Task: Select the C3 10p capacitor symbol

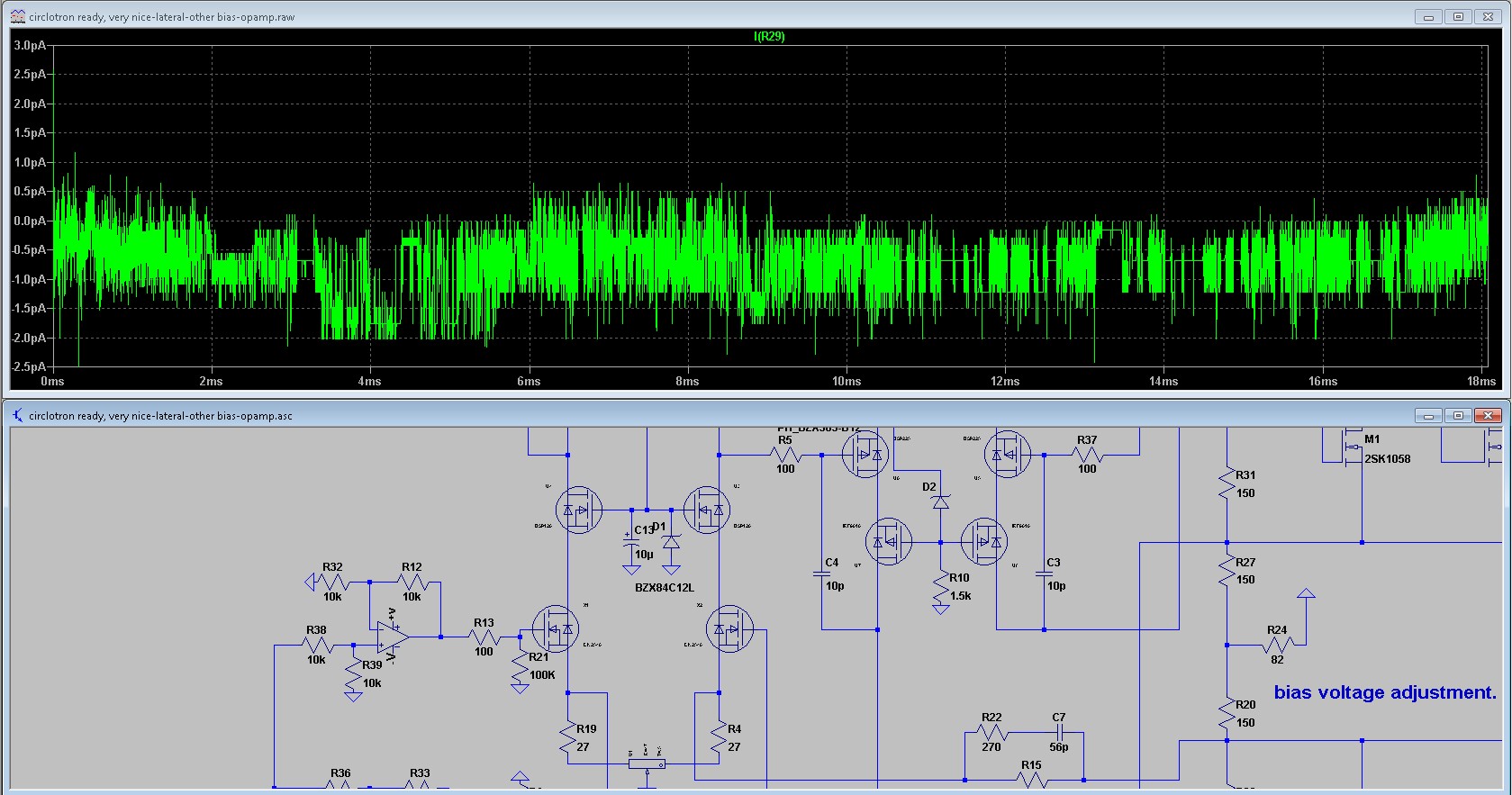Action: pos(1044,573)
